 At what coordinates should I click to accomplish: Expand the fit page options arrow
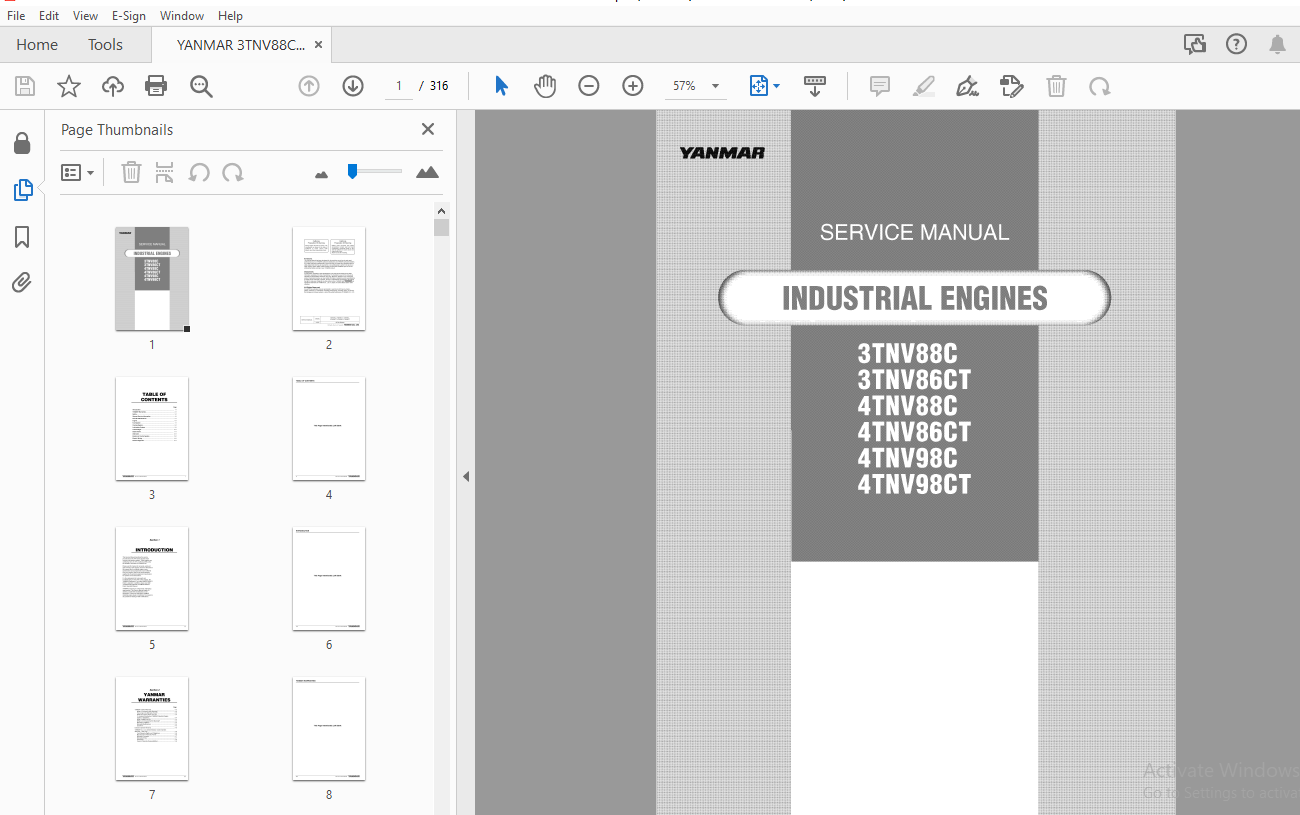click(x=777, y=86)
